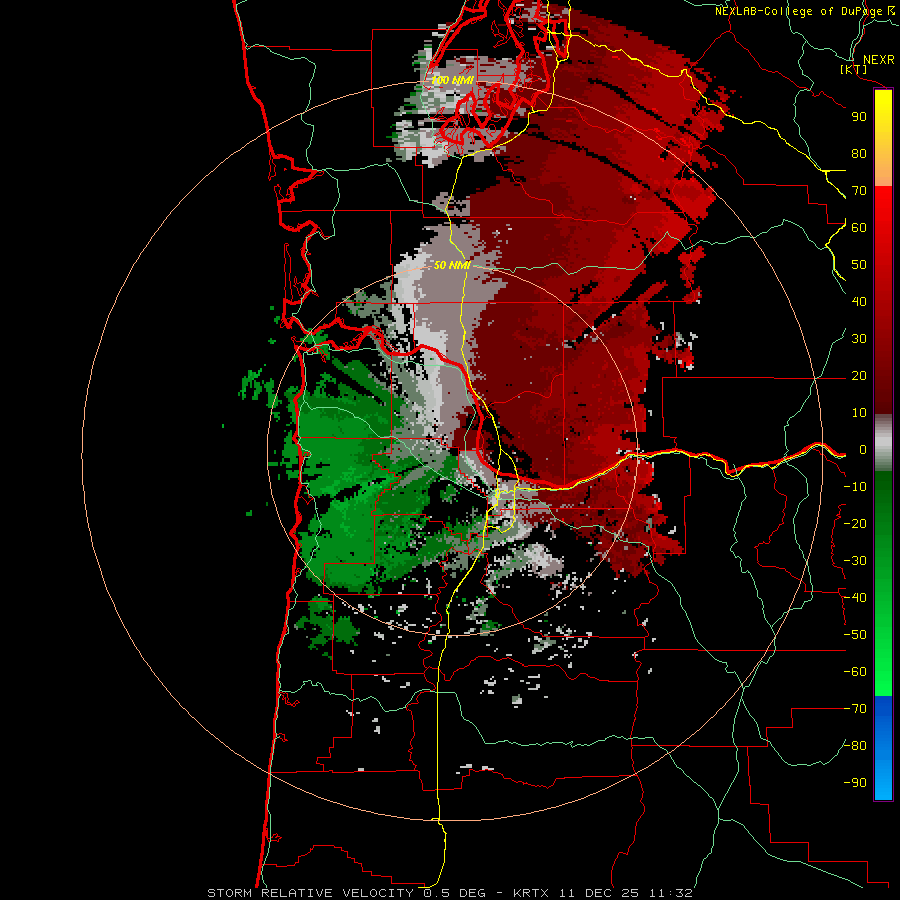This screenshot has width=900, height=900.
Task: Click the -50 value on velocity scale
Action: pos(855,635)
